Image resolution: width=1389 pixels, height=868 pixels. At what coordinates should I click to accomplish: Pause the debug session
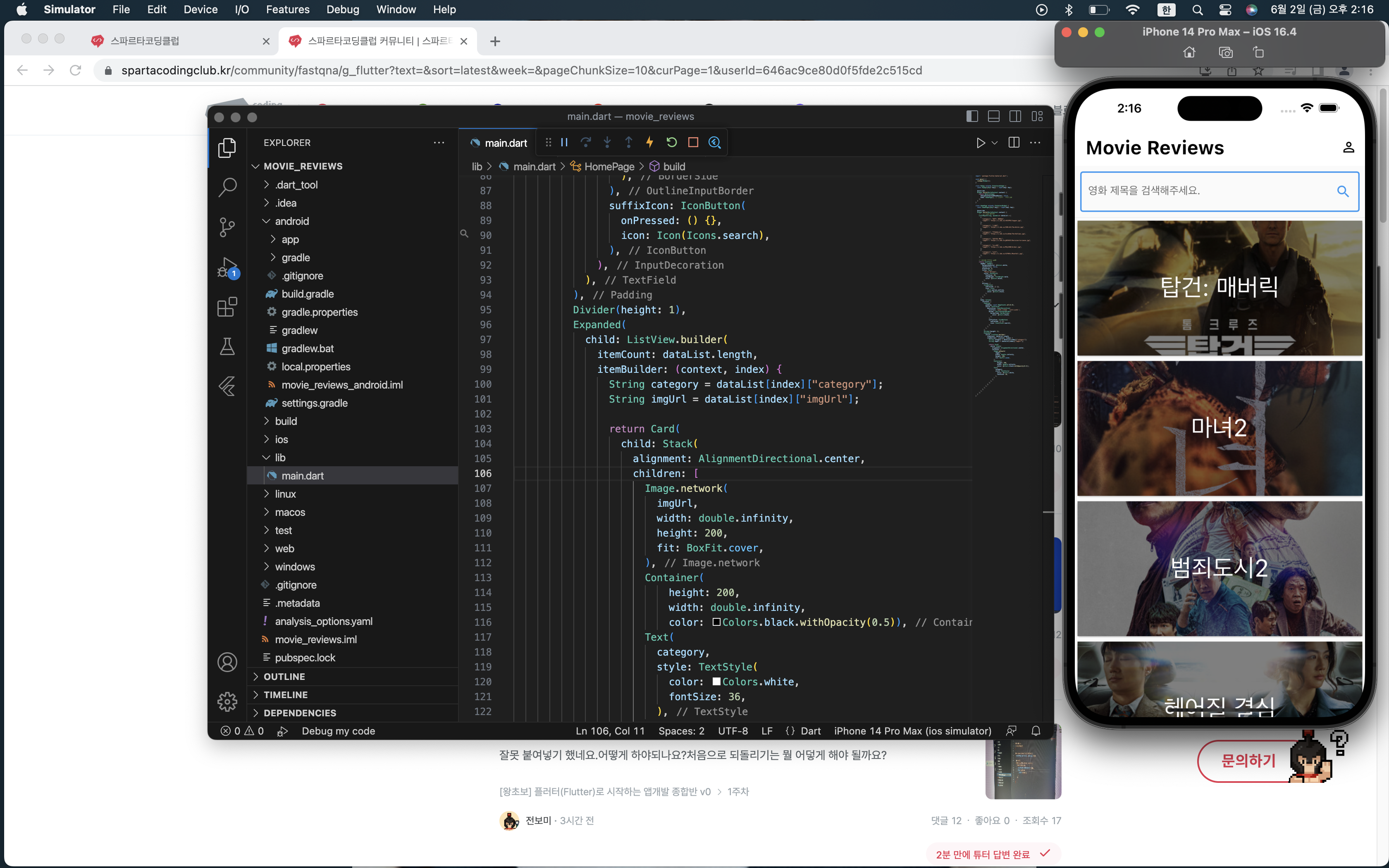[564, 142]
